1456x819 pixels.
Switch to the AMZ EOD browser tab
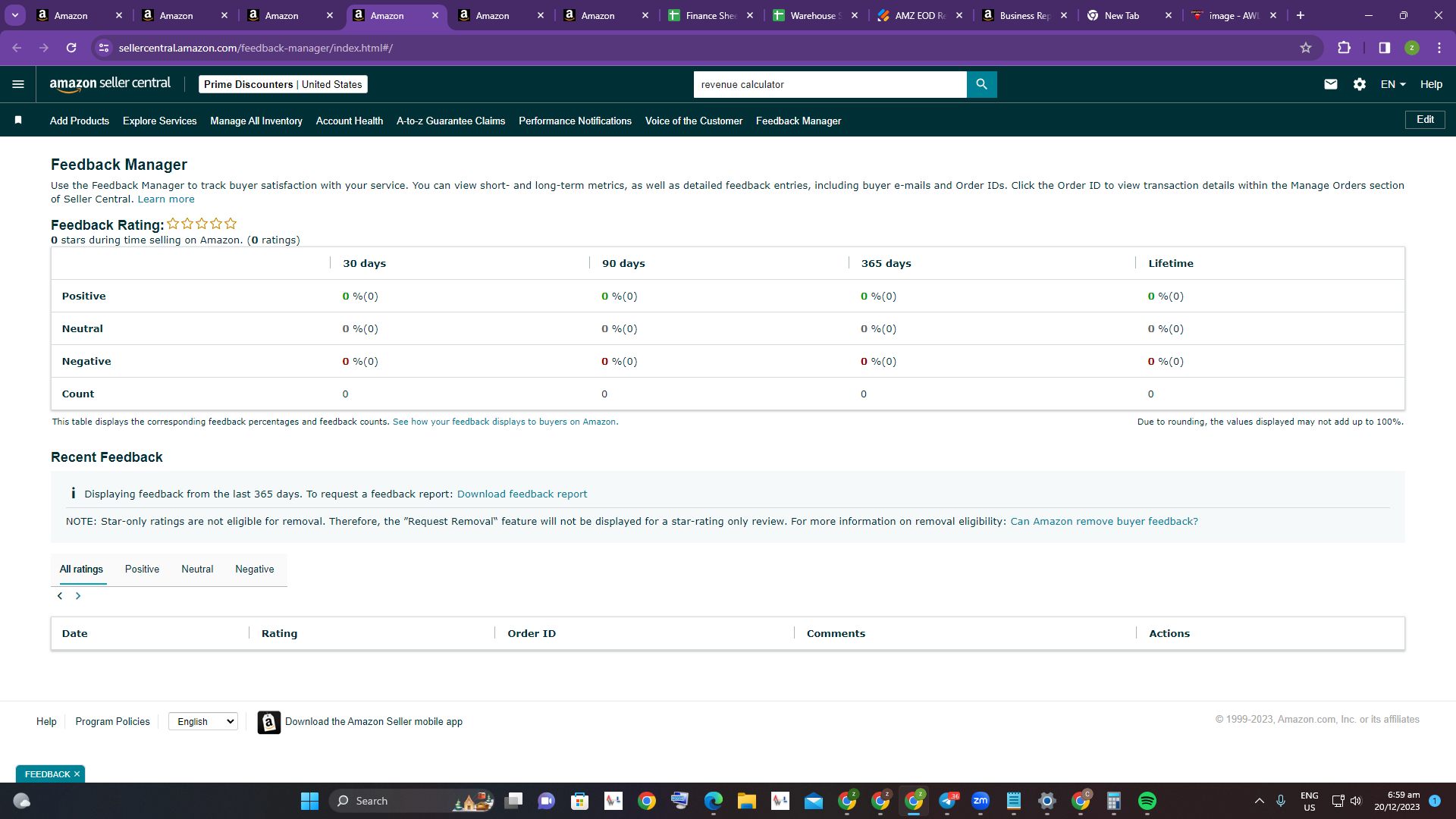(x=920, y=15)
